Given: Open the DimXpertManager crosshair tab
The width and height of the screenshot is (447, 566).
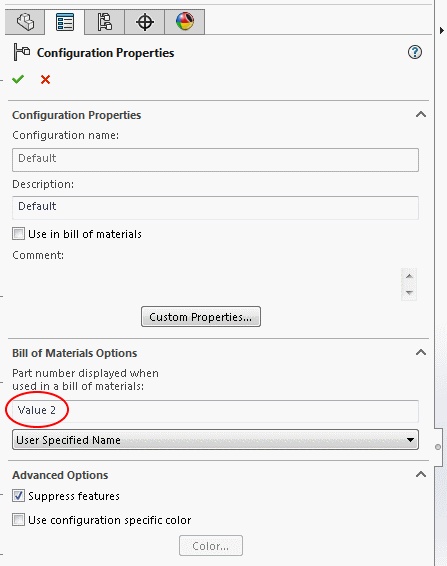Looking at the screenshot, I should tap(144, 22).
